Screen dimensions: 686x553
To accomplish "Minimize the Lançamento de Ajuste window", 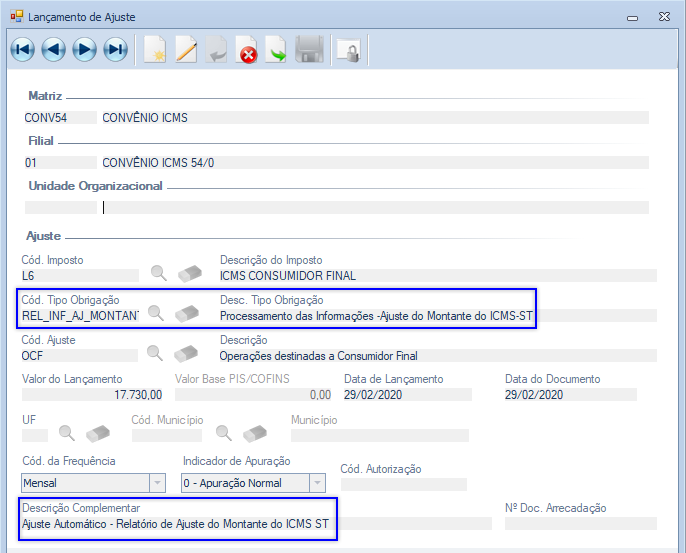I will [632, 18].
